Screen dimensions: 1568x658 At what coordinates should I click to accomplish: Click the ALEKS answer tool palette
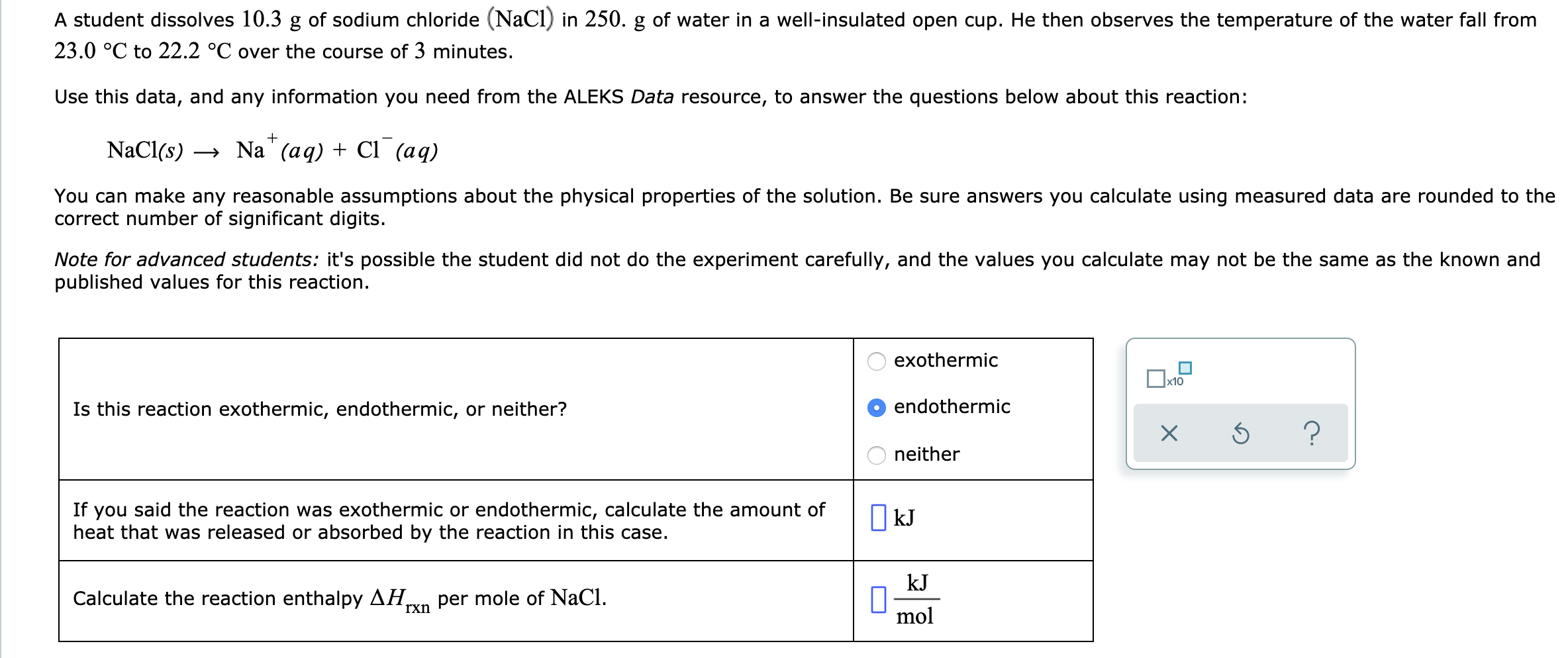1239,404
